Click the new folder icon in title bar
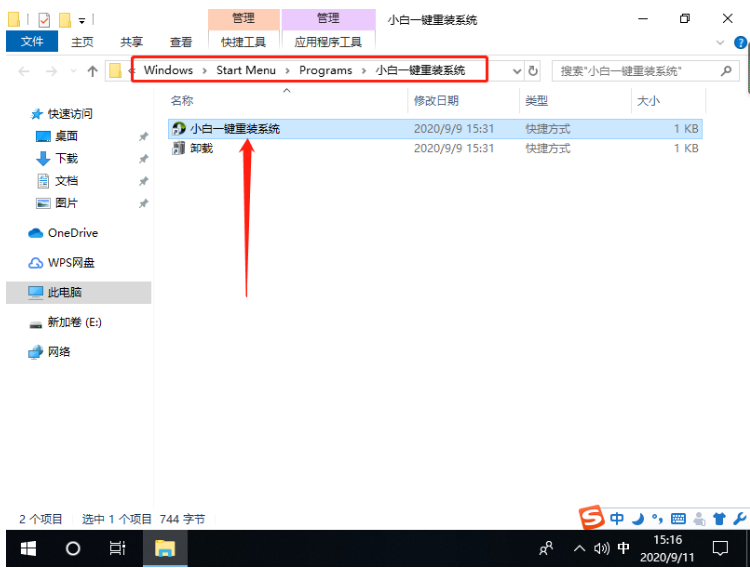750x568 pixels. click(x=65, y=20)
